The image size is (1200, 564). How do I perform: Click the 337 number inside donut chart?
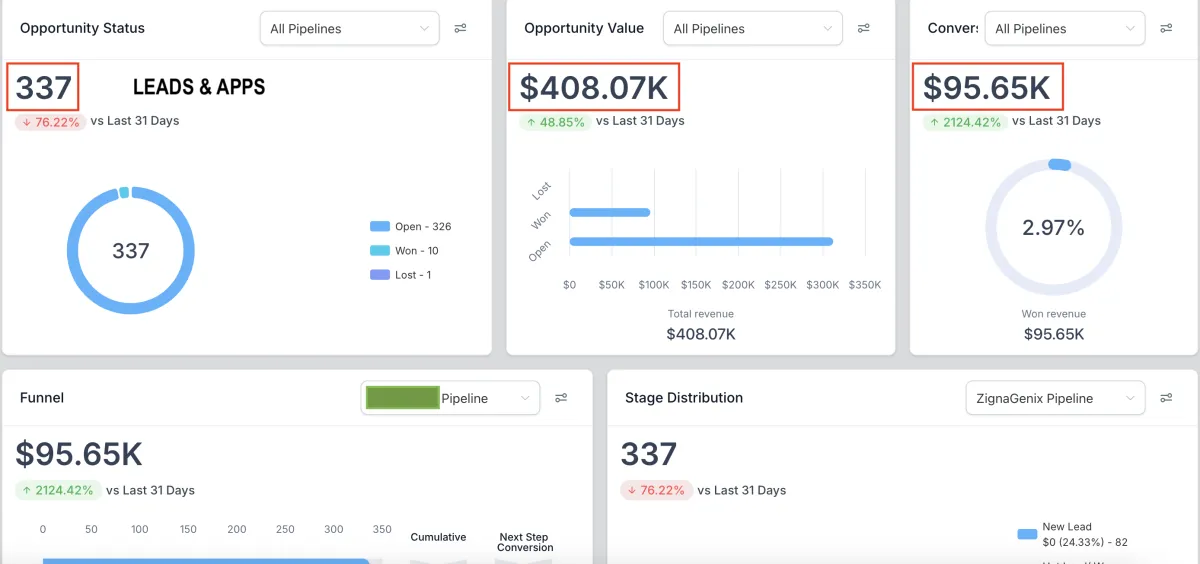pyautogui.click(x=131, y=251)
